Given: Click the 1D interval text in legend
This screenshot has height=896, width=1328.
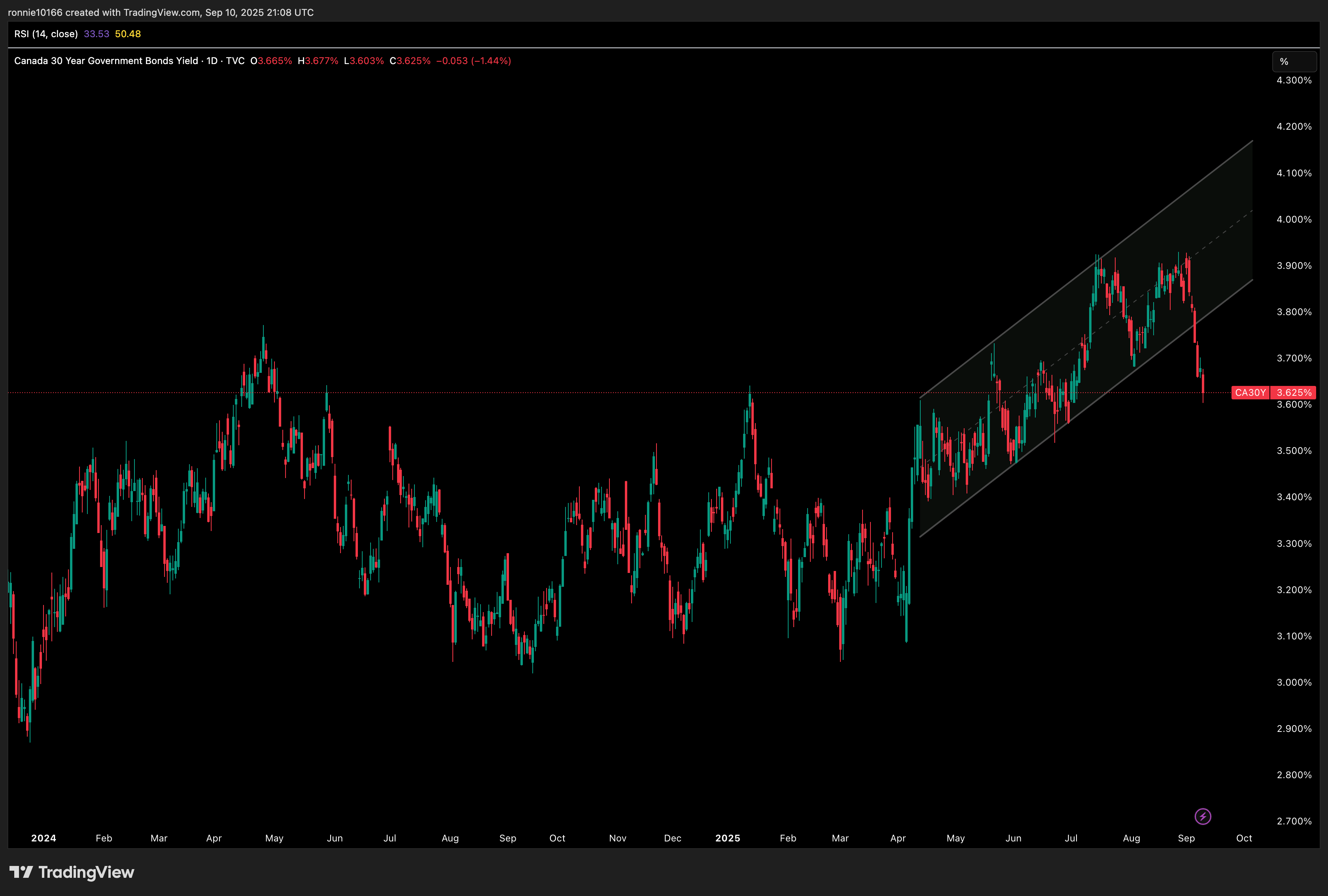Looking at the screenshot, I should pyautogui.click(x=212, y=60).
